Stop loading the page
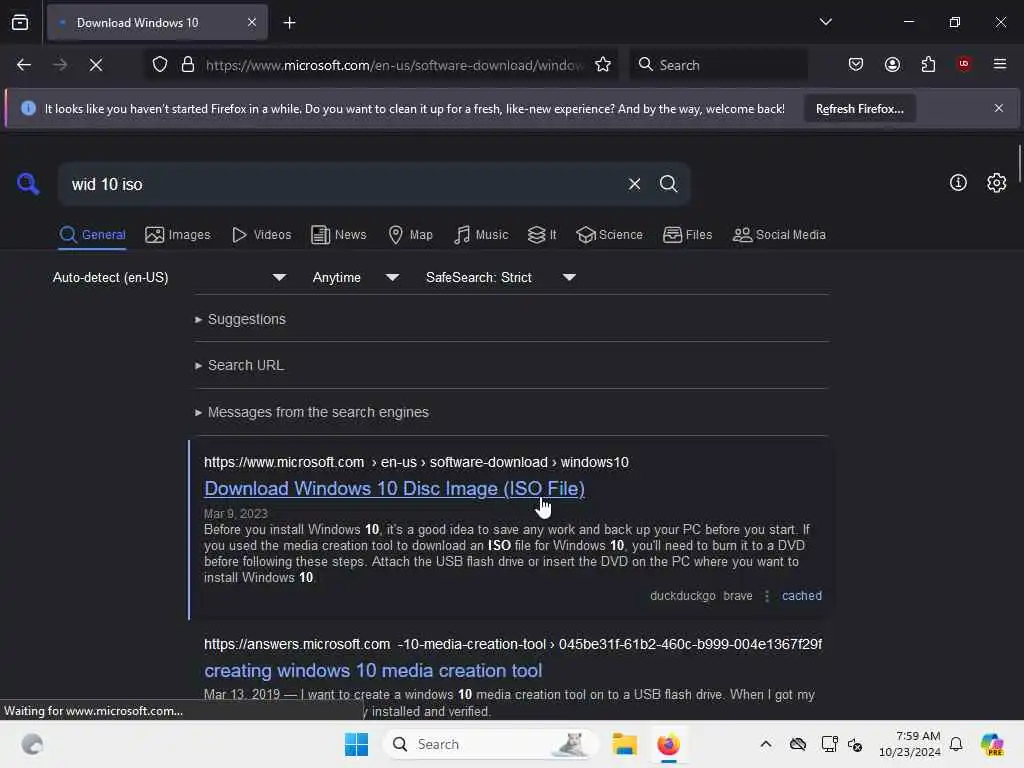Image resolution: width=1024 pixels, height=768 pixels. pos(95,65)
